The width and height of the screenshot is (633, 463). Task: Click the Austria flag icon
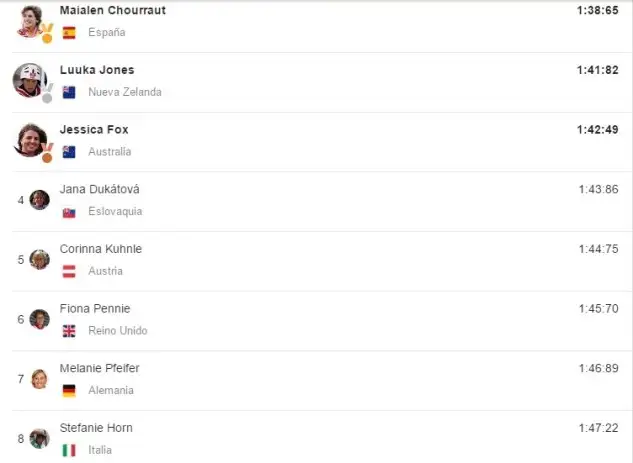click(69, 271)
